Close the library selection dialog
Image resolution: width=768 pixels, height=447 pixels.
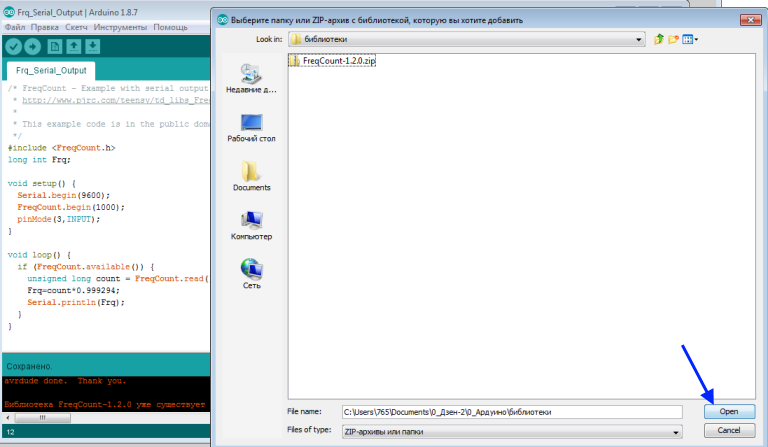[750, 20]
